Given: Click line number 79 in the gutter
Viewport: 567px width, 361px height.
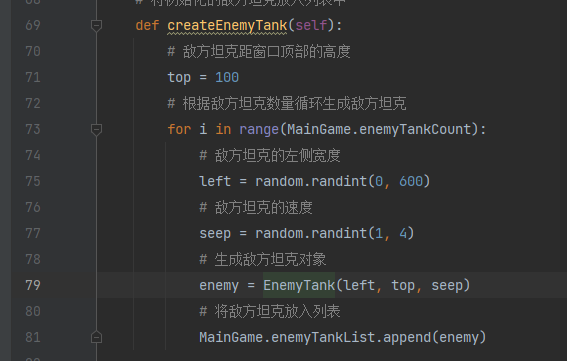Looking at the screenshot, I should point(33,285).
